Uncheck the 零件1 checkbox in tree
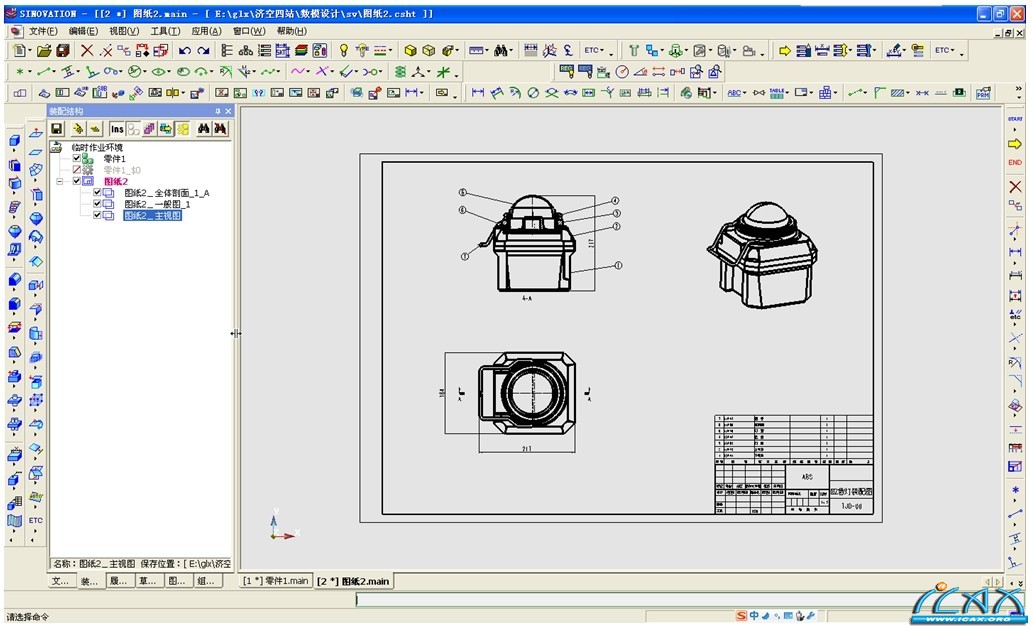The width and height of the screenshot is (1033, 631). pyautogui.click(x=77, y=159)
